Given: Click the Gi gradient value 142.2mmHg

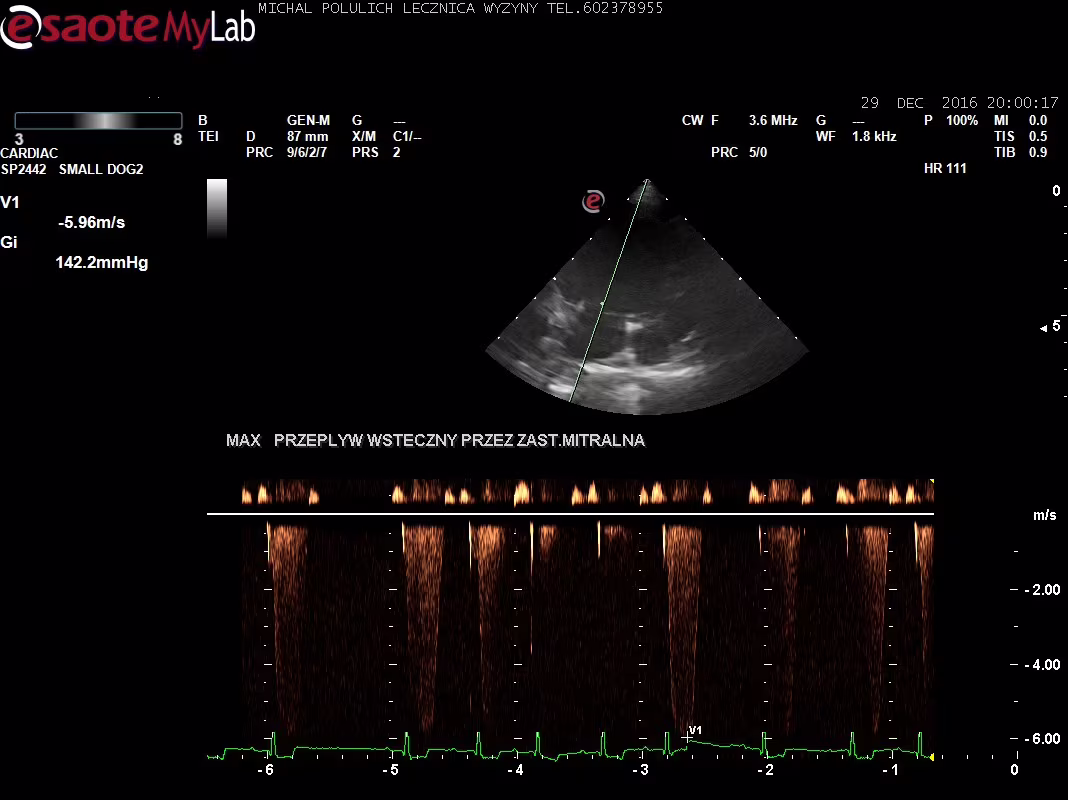Looking at the screenshot, I should (101, 263).
